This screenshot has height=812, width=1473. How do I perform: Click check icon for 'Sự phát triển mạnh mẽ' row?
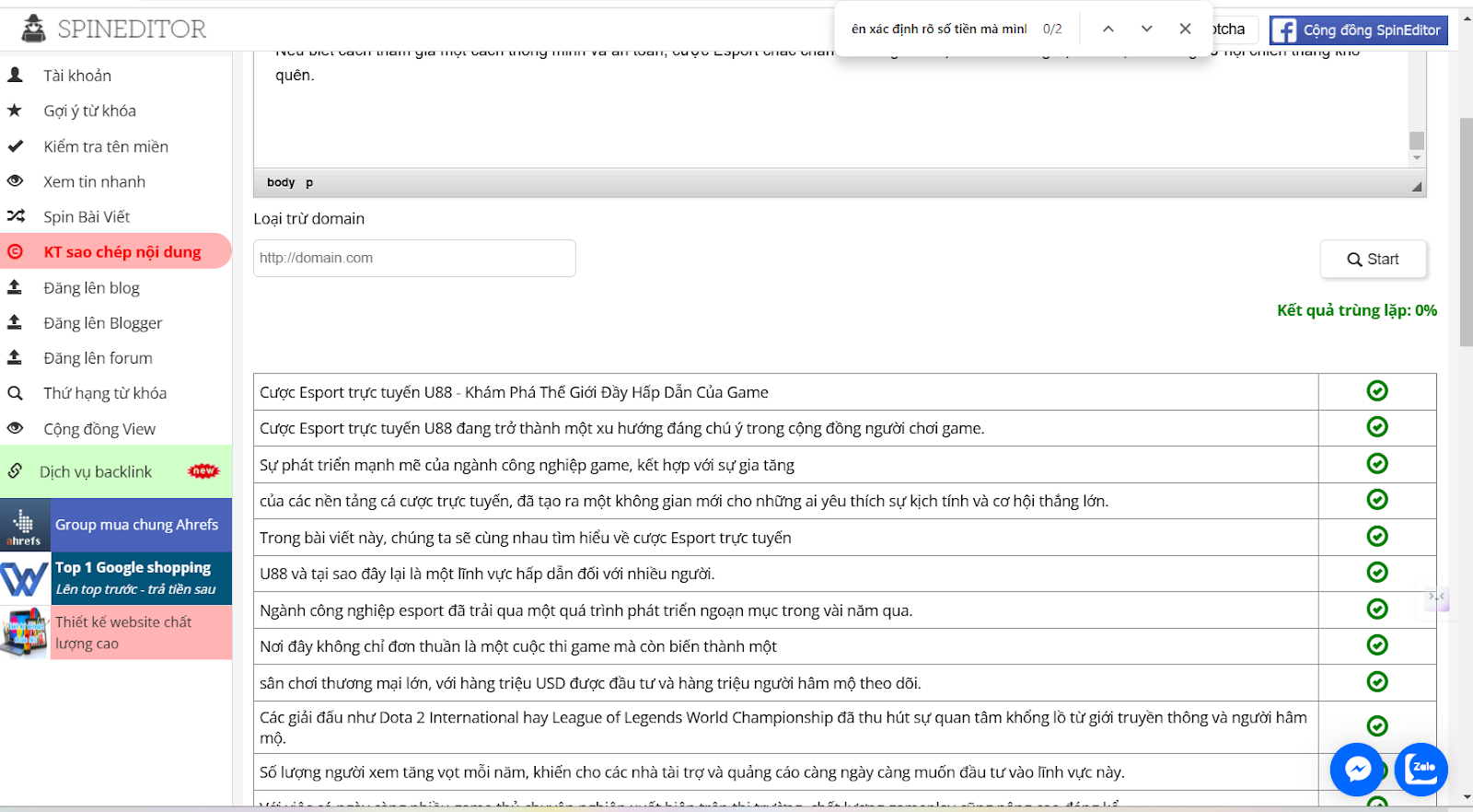click(1377, 464)
